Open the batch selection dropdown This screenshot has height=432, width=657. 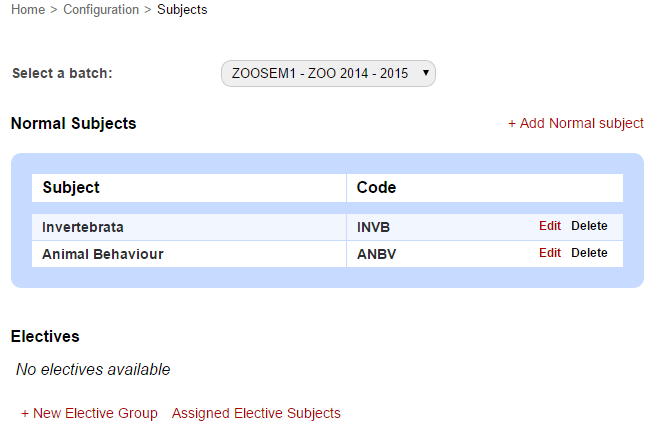pos(328,73)
